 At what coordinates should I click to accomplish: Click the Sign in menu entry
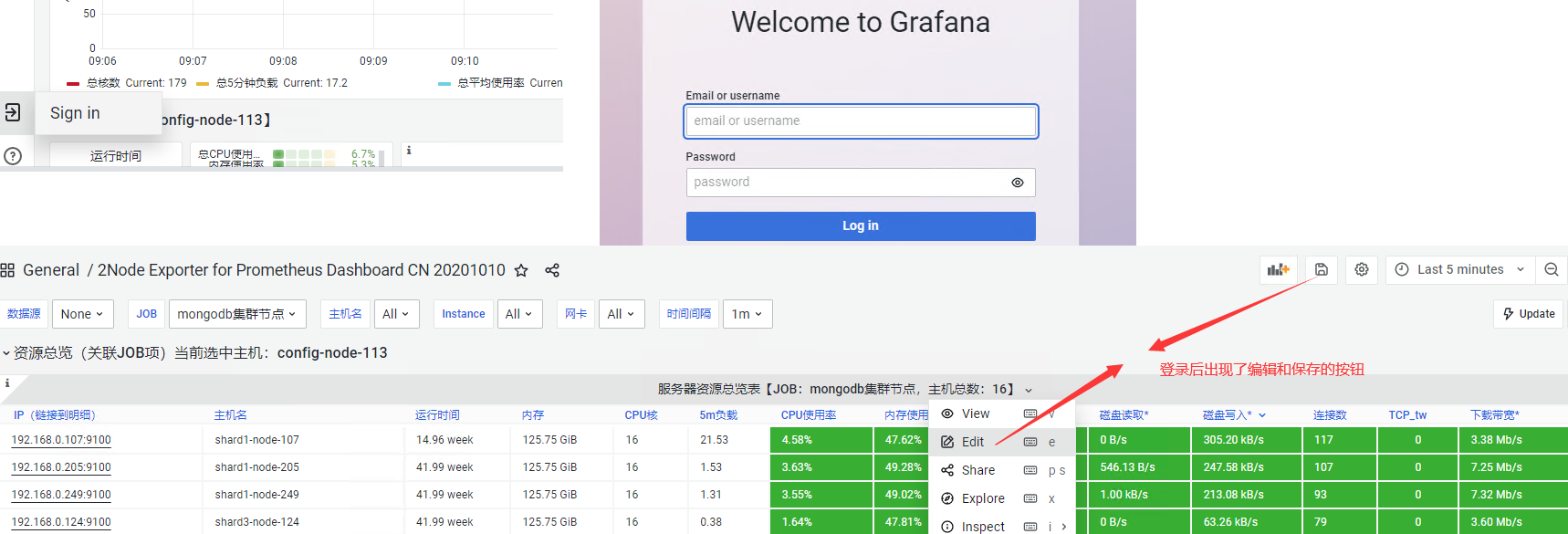75,113
